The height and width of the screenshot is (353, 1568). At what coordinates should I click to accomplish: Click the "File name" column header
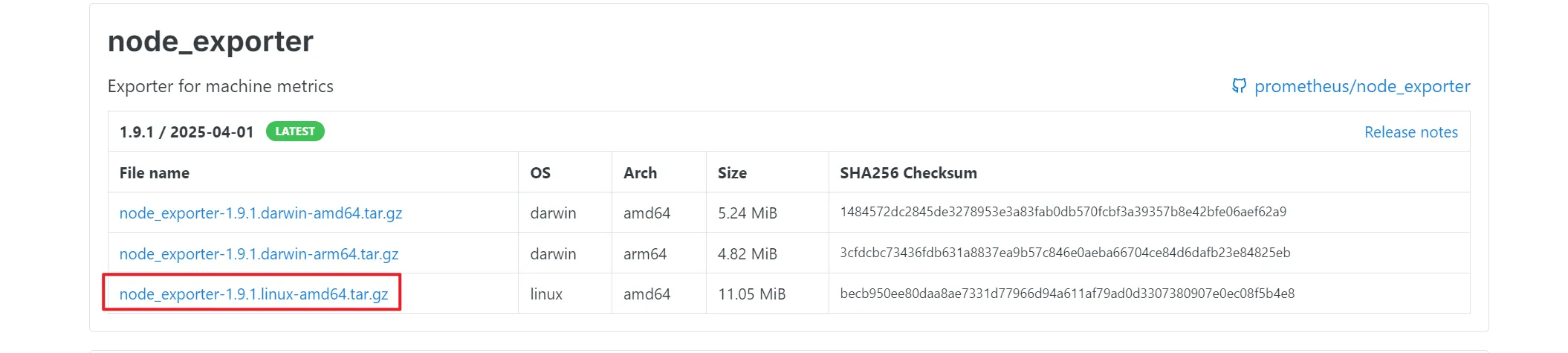(155, 173)
